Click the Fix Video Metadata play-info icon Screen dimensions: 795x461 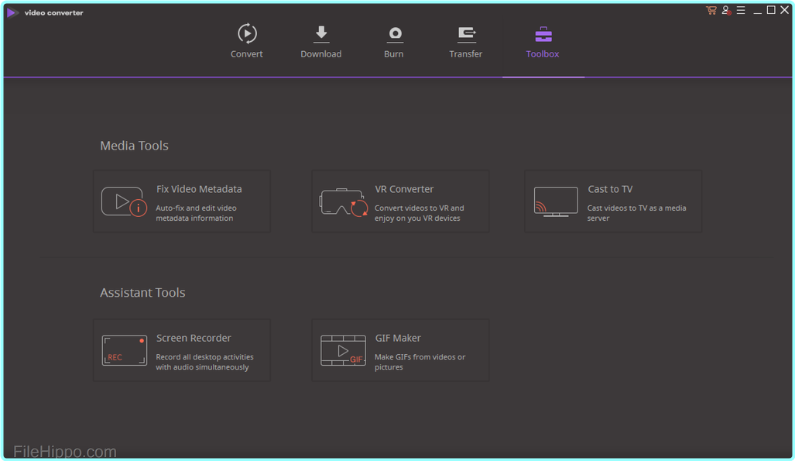[x=124, y=202]
